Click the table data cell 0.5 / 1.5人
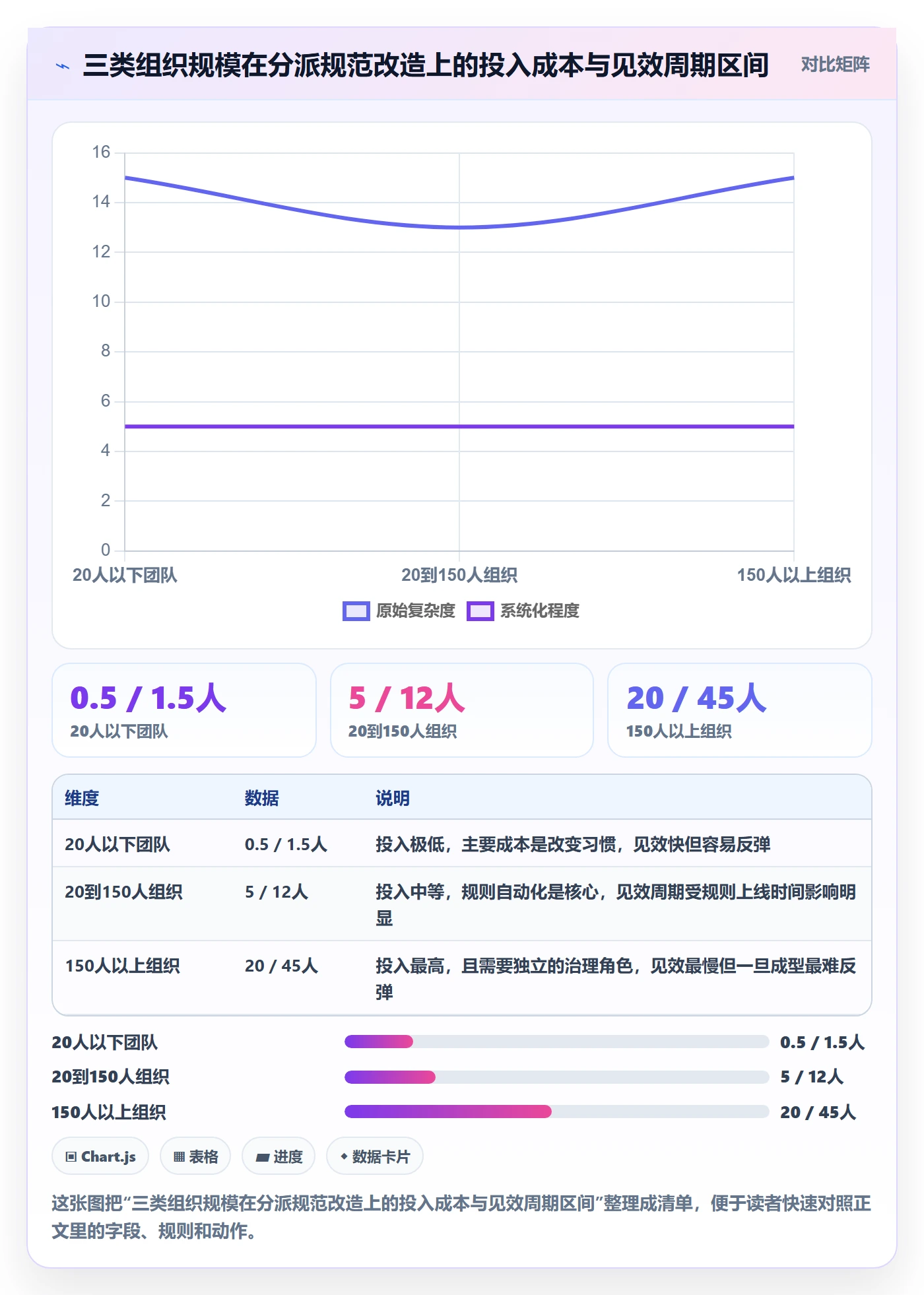The width and height of the screenshot is (924, 1295). 286,844
